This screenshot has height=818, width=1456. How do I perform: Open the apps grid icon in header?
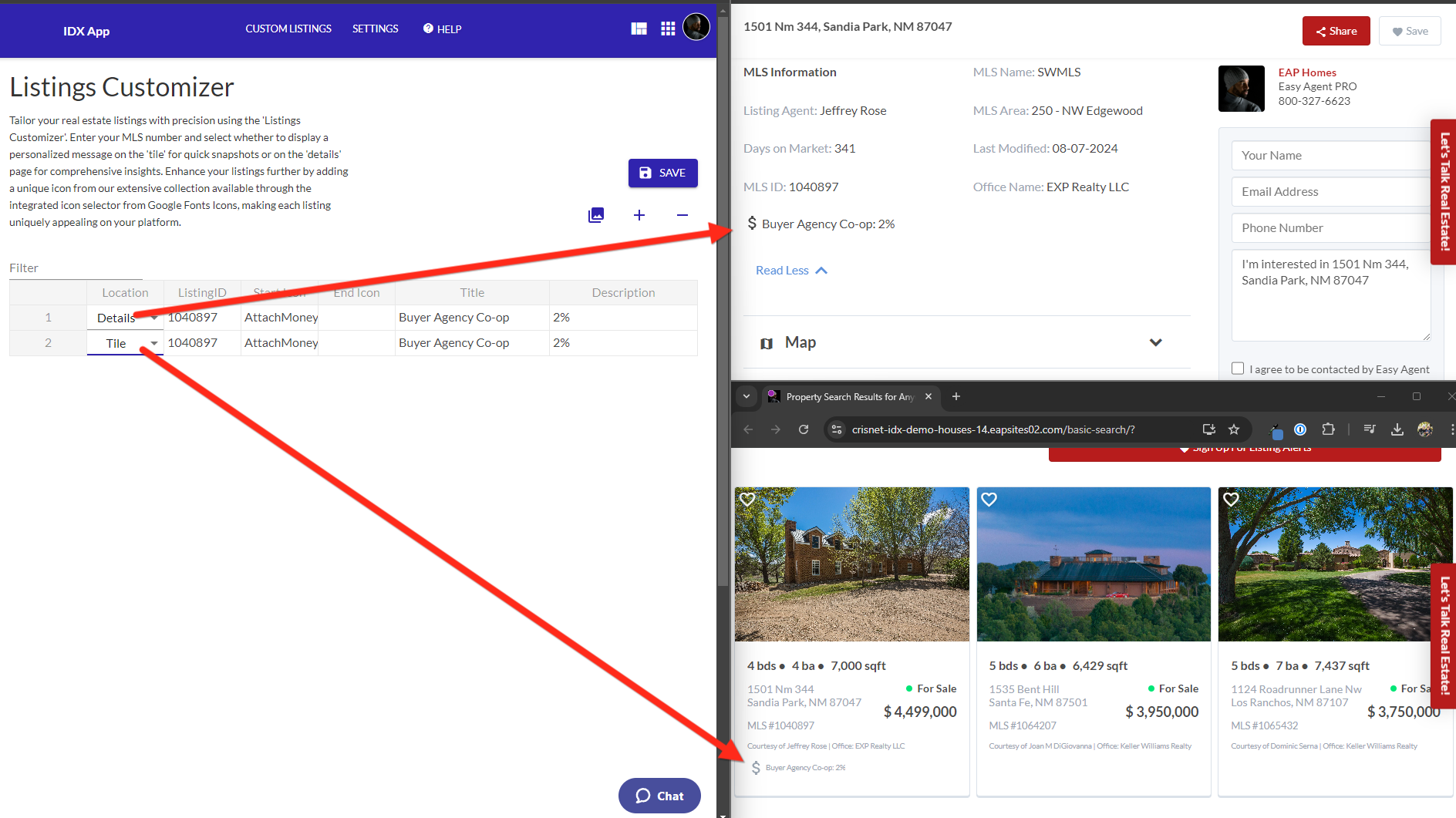point(668,29)
